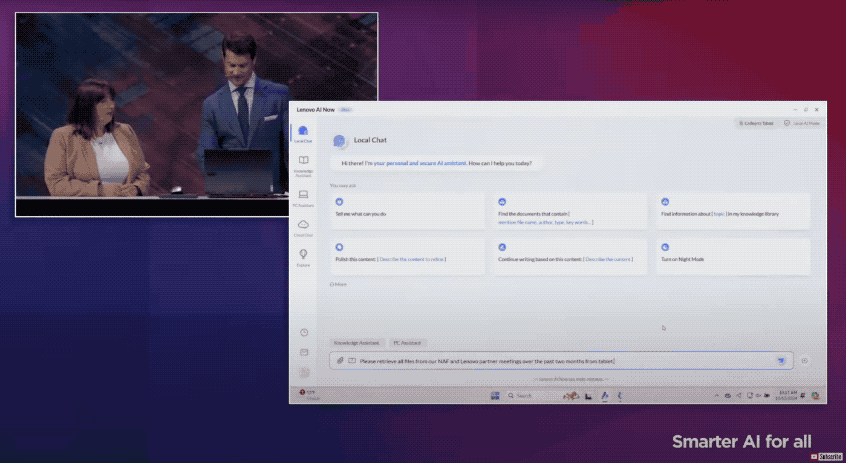Choose the 'Turn on Night Mode' suggestion
The height and width of the screenshot is (463, 846).
coord(734,257)
